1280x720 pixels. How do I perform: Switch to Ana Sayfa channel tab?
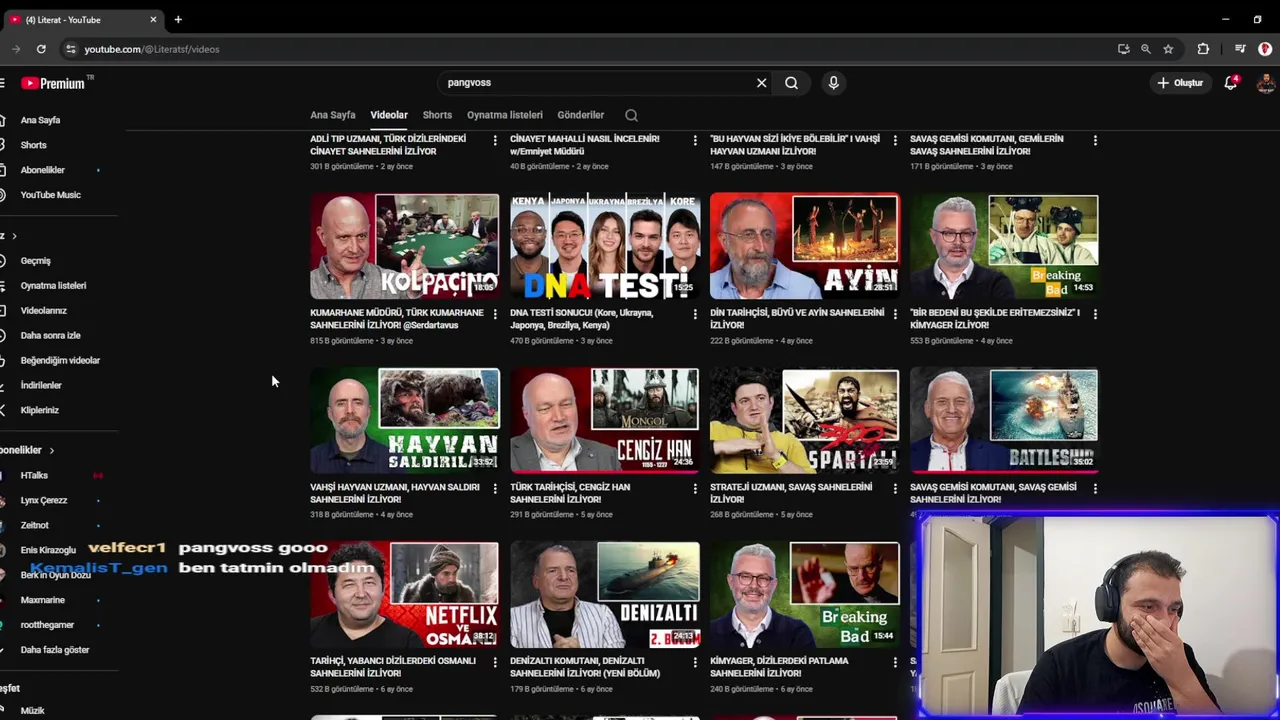point(333,115)
